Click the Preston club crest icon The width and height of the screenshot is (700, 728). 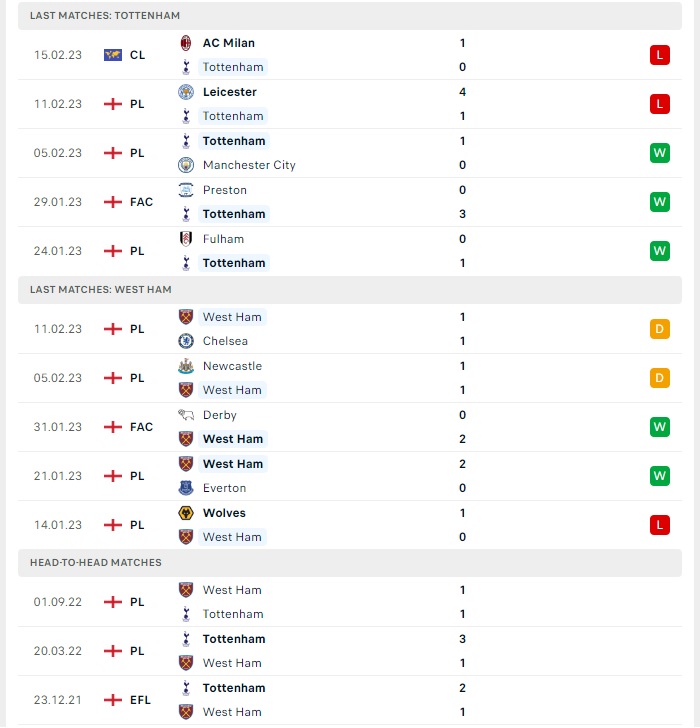click(x=186, y=190)
